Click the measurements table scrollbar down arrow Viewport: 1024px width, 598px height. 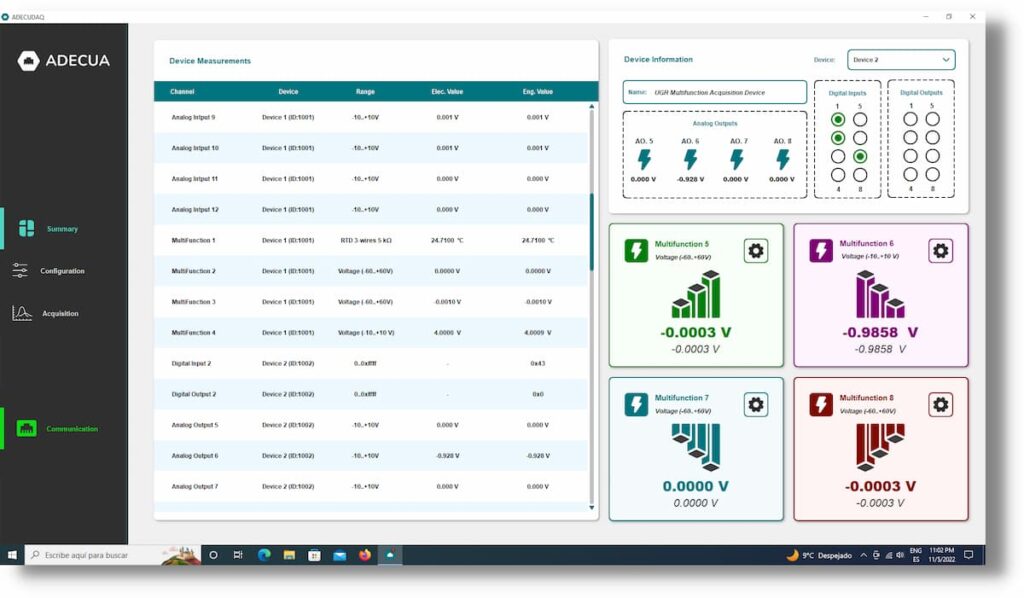591,508
